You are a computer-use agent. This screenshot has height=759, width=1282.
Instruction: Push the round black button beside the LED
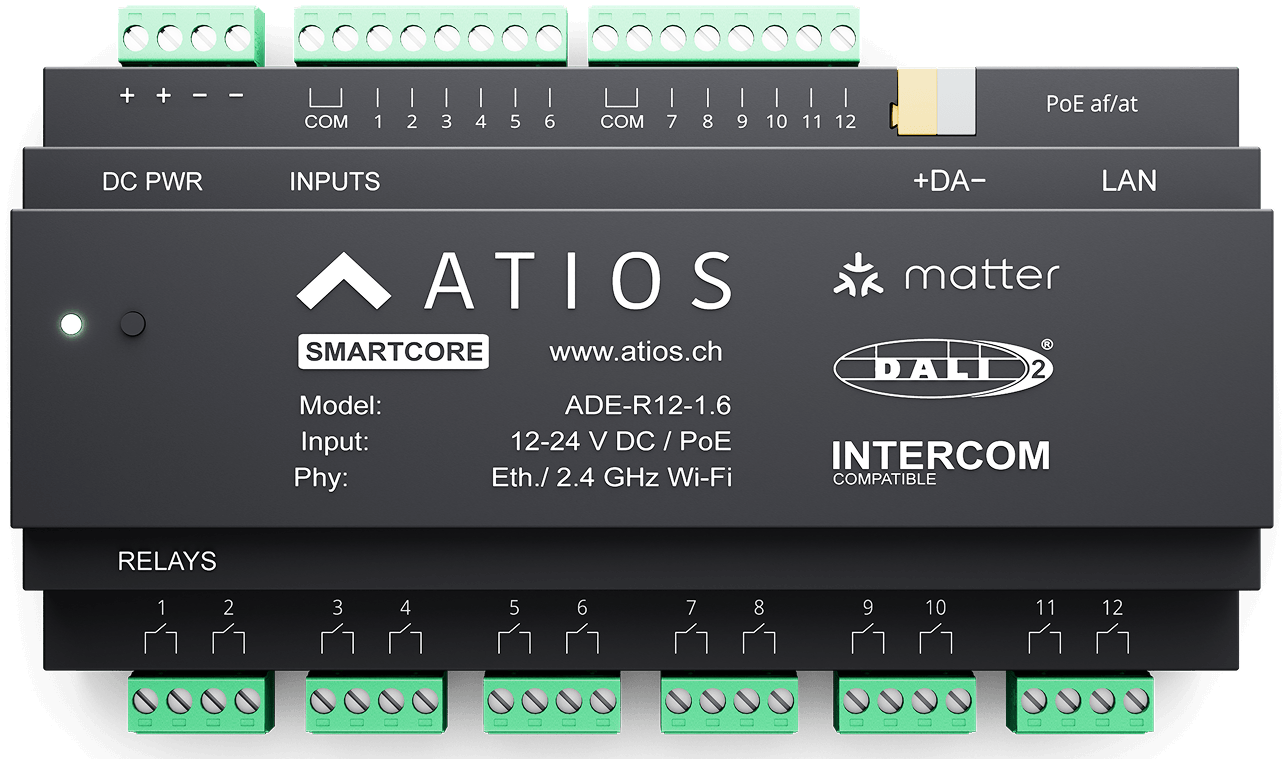(x=132, y=324)
